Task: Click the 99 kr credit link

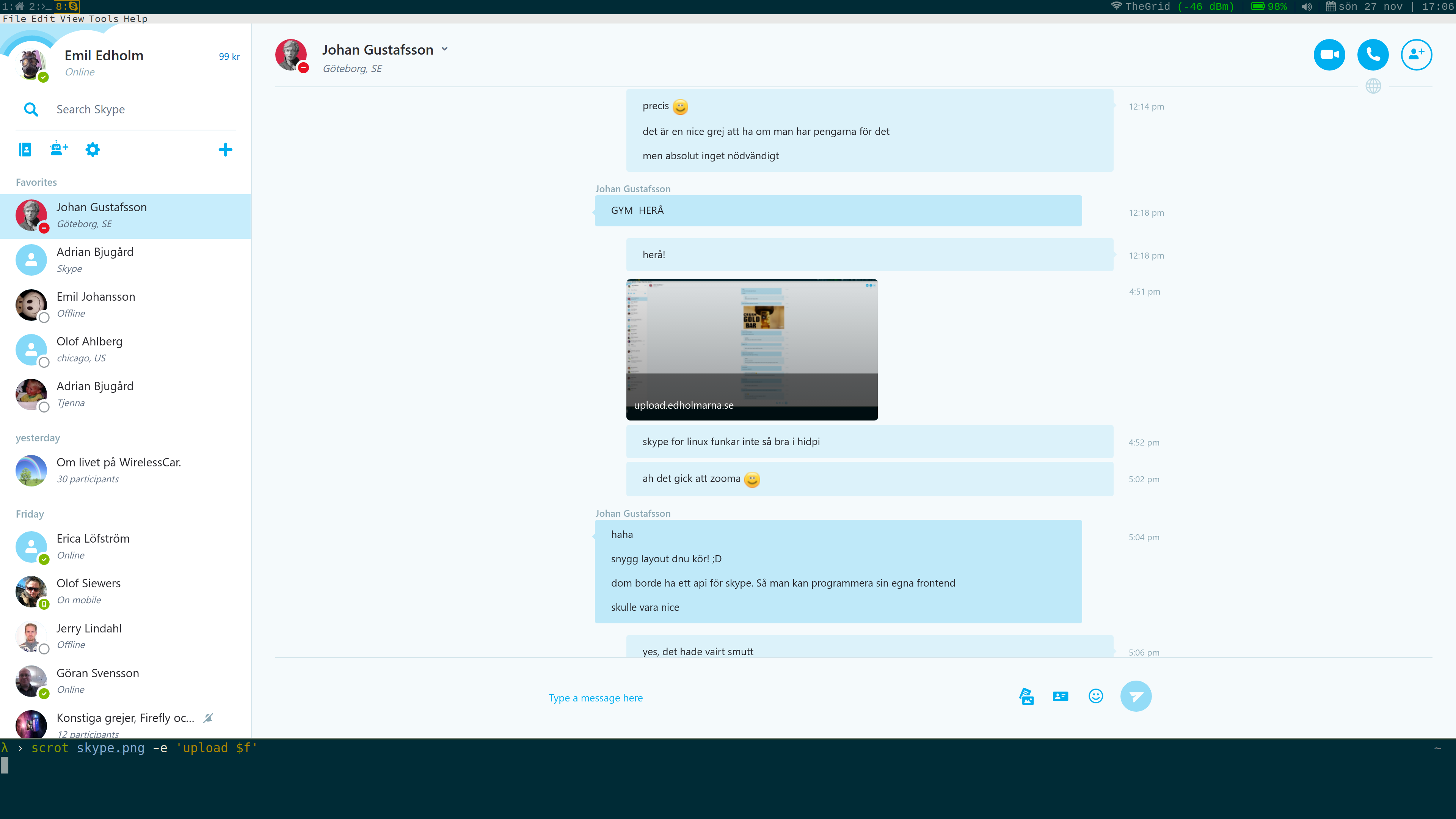Action: tap(229, 56)
